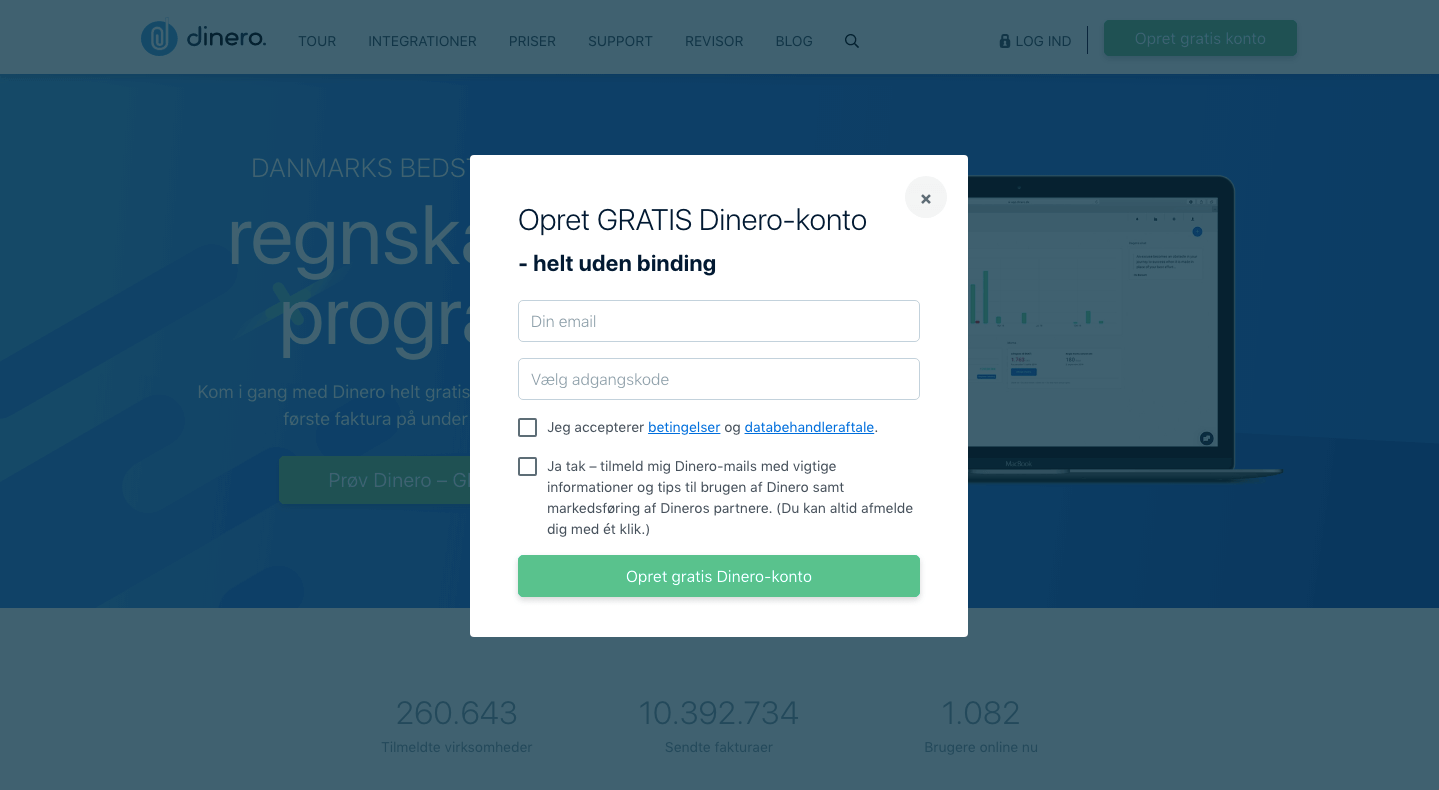Image resolution: width=1439 pixels, height=790 pixels.
Task: Click the Tilmeldte virksomheder label
Action: (457, 747)
